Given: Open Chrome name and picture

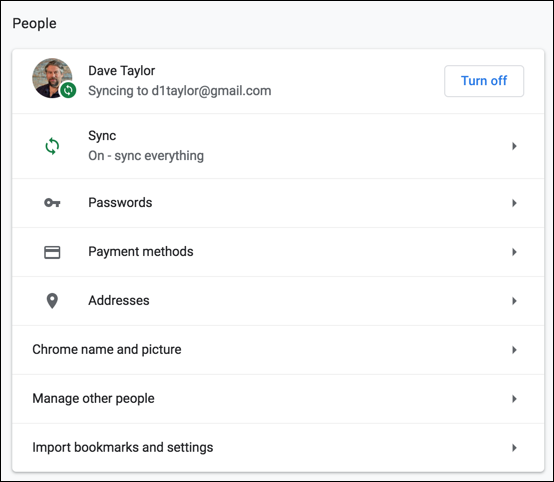Looking at the screenshot, I should pos(278,350).
